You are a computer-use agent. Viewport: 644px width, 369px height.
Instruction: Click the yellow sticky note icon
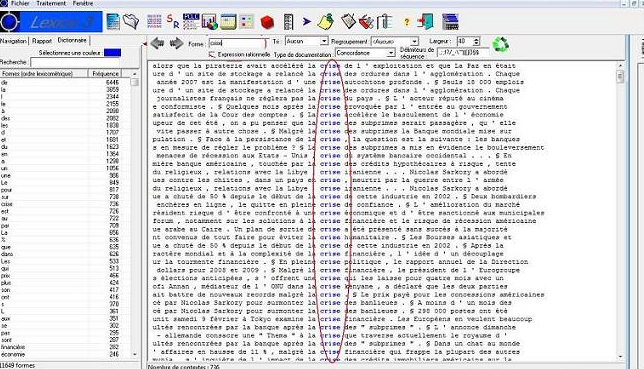click(325, 21)
